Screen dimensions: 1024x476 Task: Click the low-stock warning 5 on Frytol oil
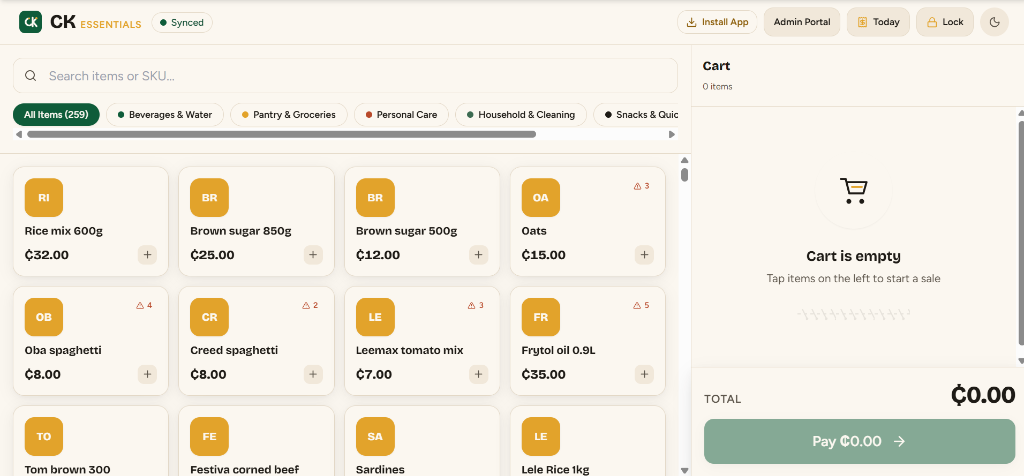[x=641, y=305]
